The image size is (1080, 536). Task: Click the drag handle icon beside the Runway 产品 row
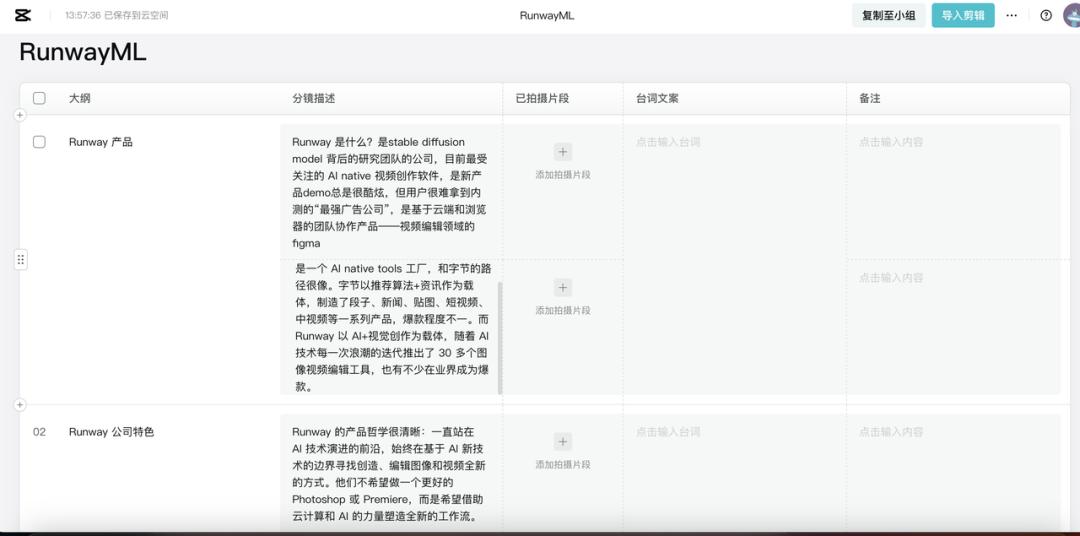pyautogui.click(x=21, y=260)
